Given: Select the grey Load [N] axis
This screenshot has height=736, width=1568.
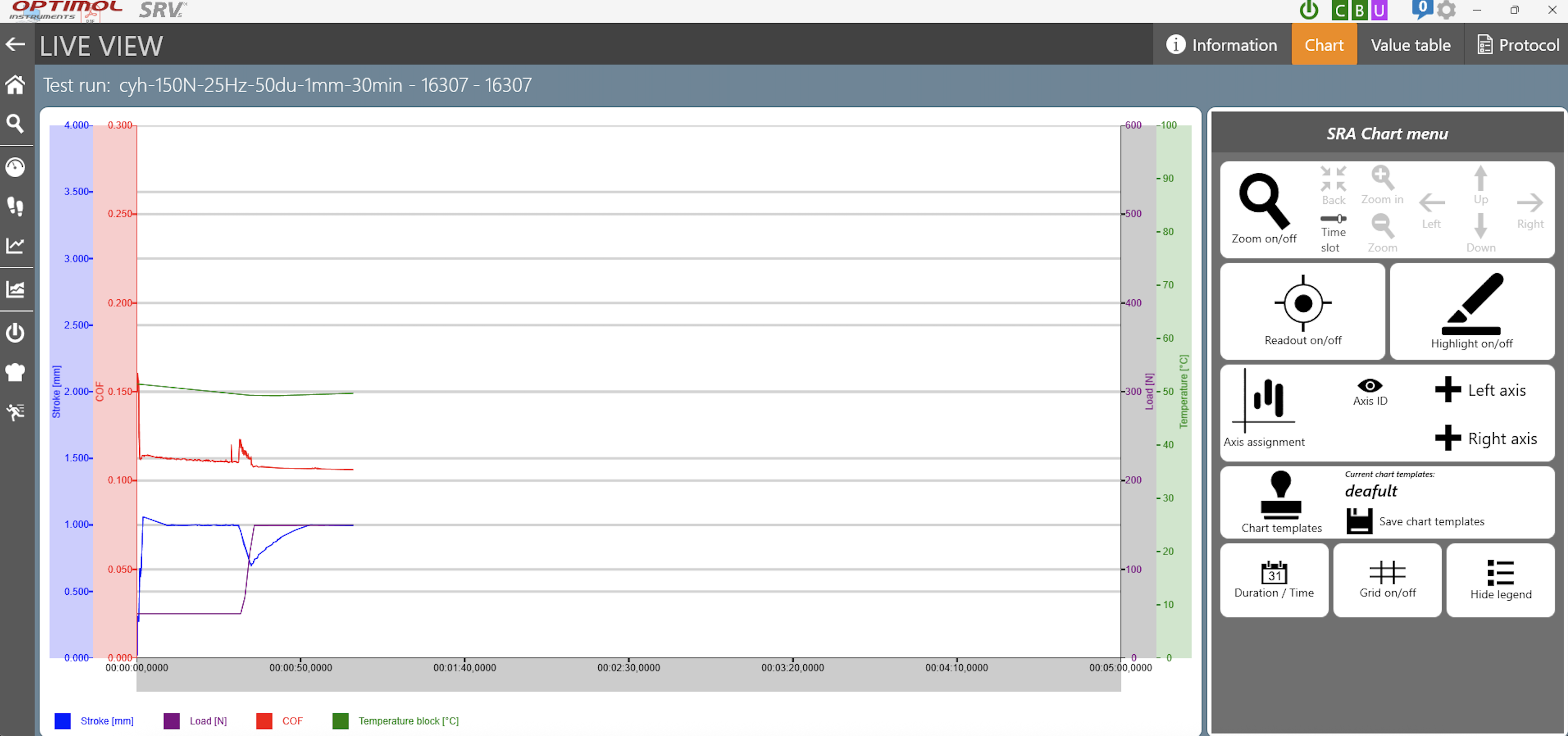Looking at the screenshot, I should (x=1138, y=391).
